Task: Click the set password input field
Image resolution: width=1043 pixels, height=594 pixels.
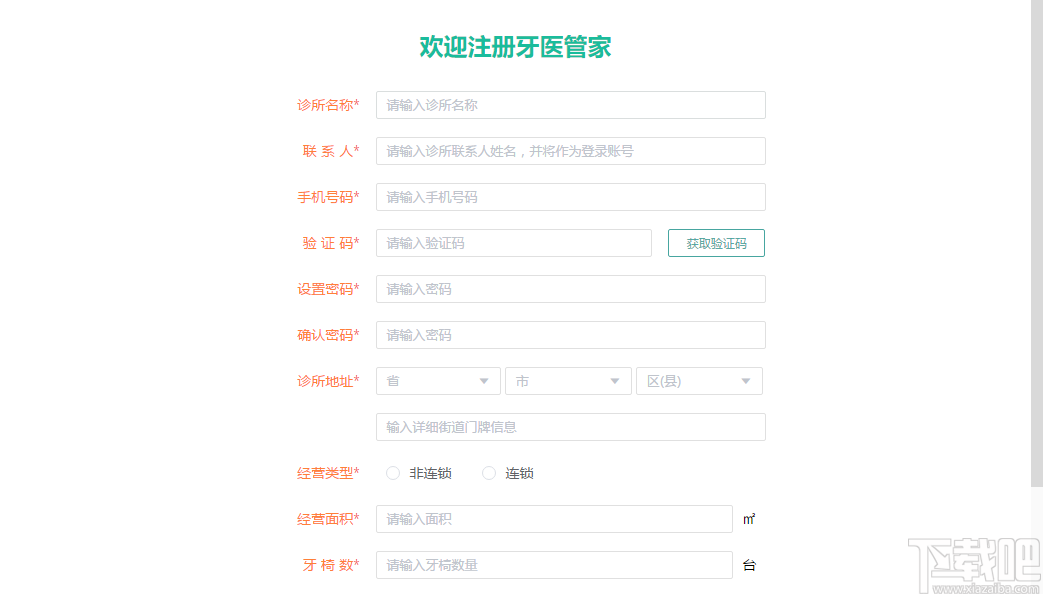Action: 570,288
